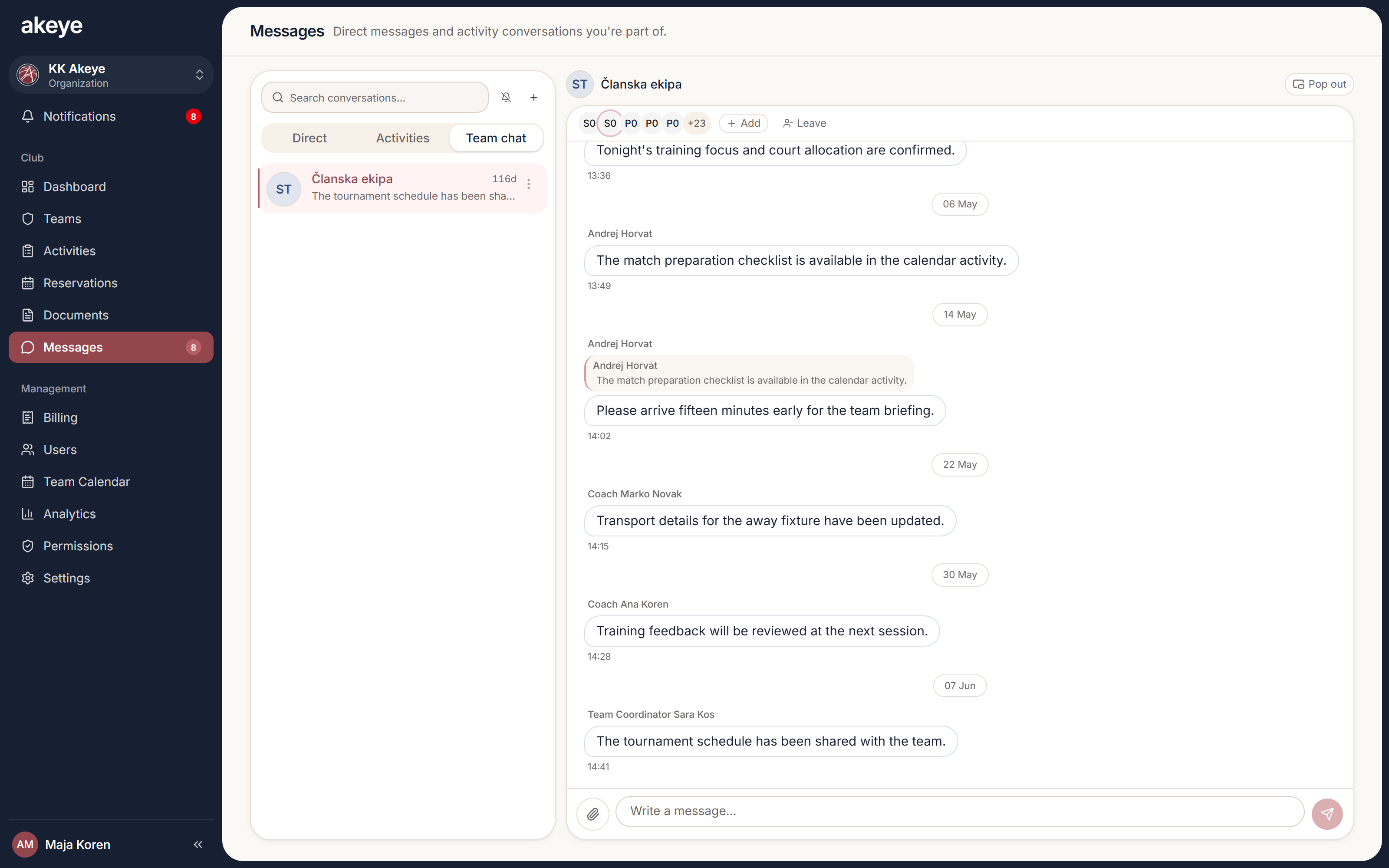Select the Team chat tab

click(496, 138)
